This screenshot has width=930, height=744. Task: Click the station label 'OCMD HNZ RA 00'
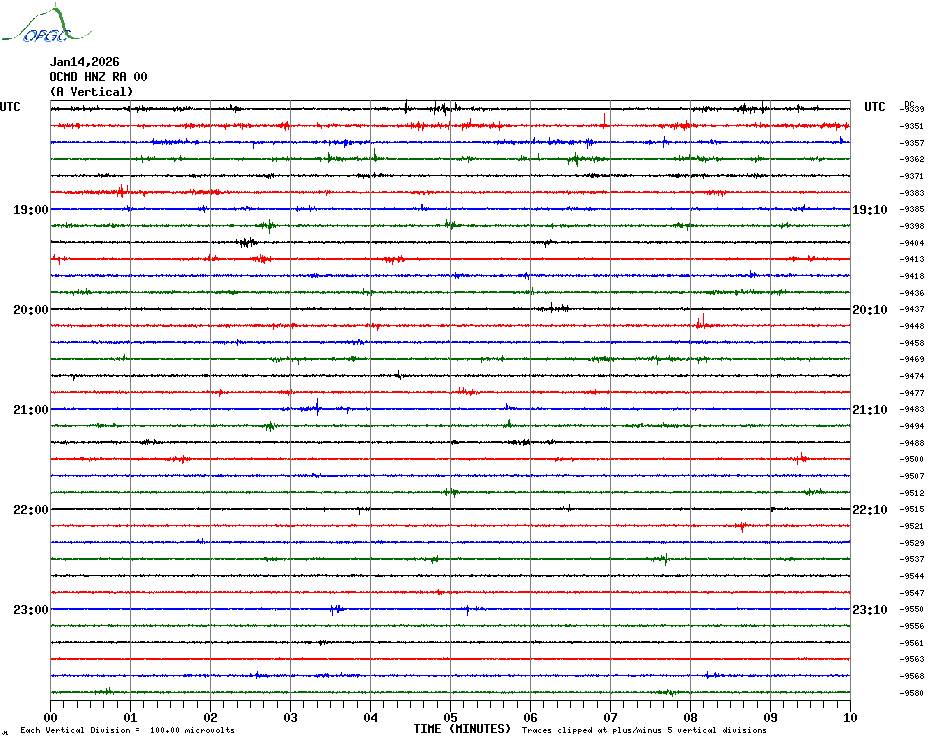98,77
